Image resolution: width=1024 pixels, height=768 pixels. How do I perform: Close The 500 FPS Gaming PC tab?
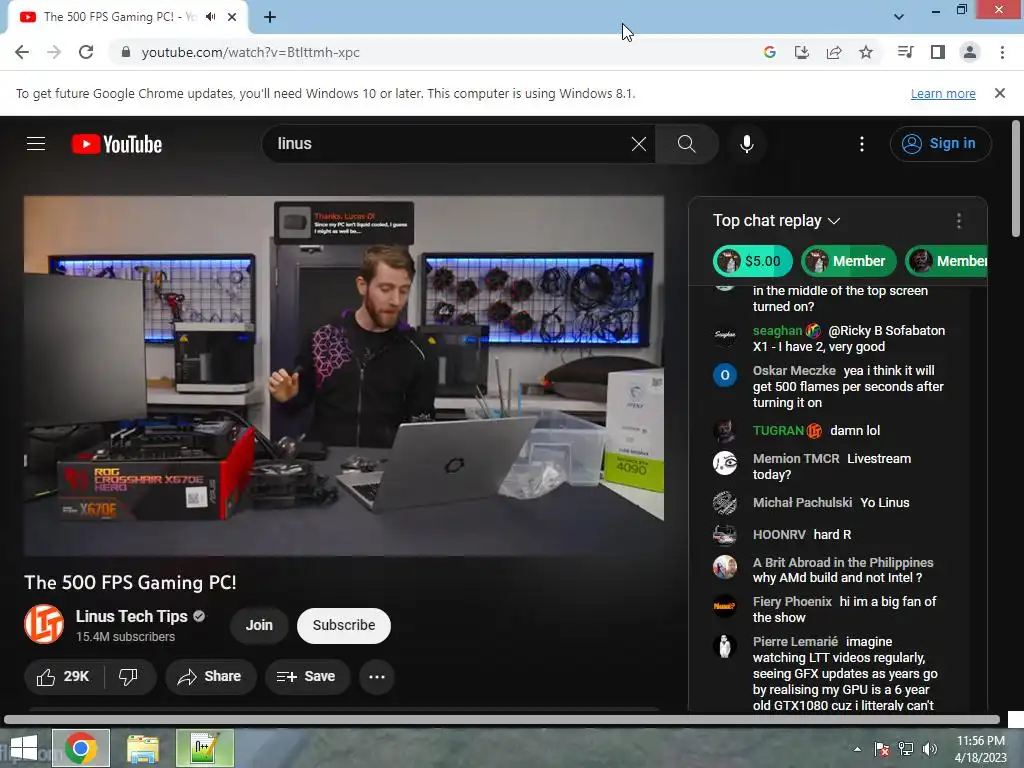(232, 17)
